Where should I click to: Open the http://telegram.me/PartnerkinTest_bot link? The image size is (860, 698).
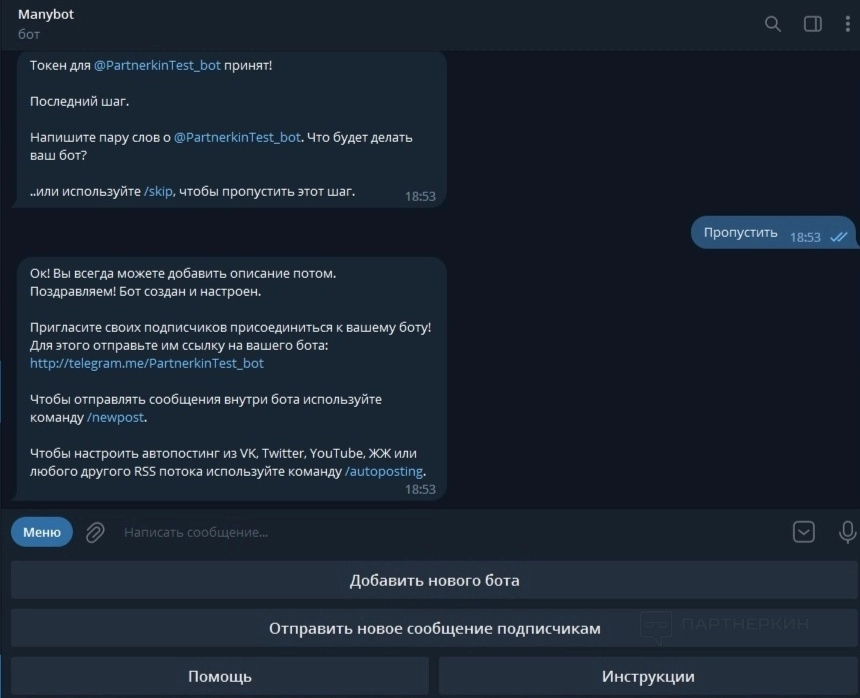[x=146, y=363]
